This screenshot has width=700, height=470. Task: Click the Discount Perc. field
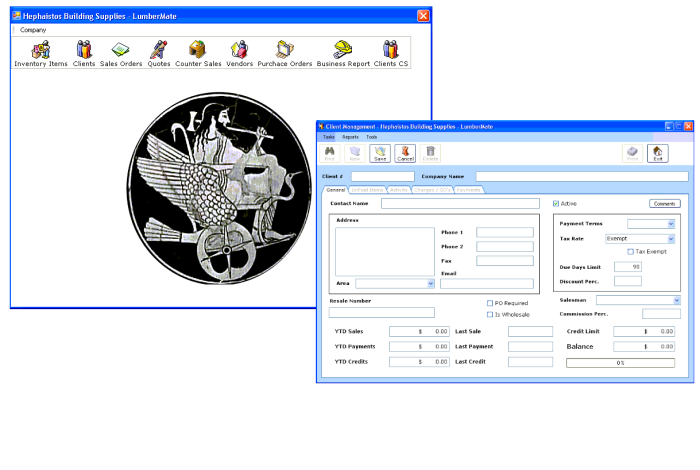pyautogui.click(x=628, y=281)
